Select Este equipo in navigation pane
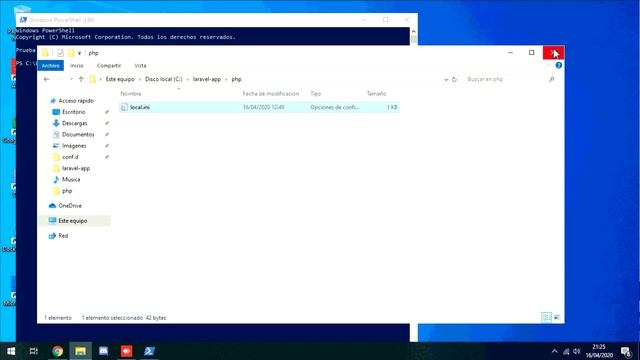 [x=73, y=221]
